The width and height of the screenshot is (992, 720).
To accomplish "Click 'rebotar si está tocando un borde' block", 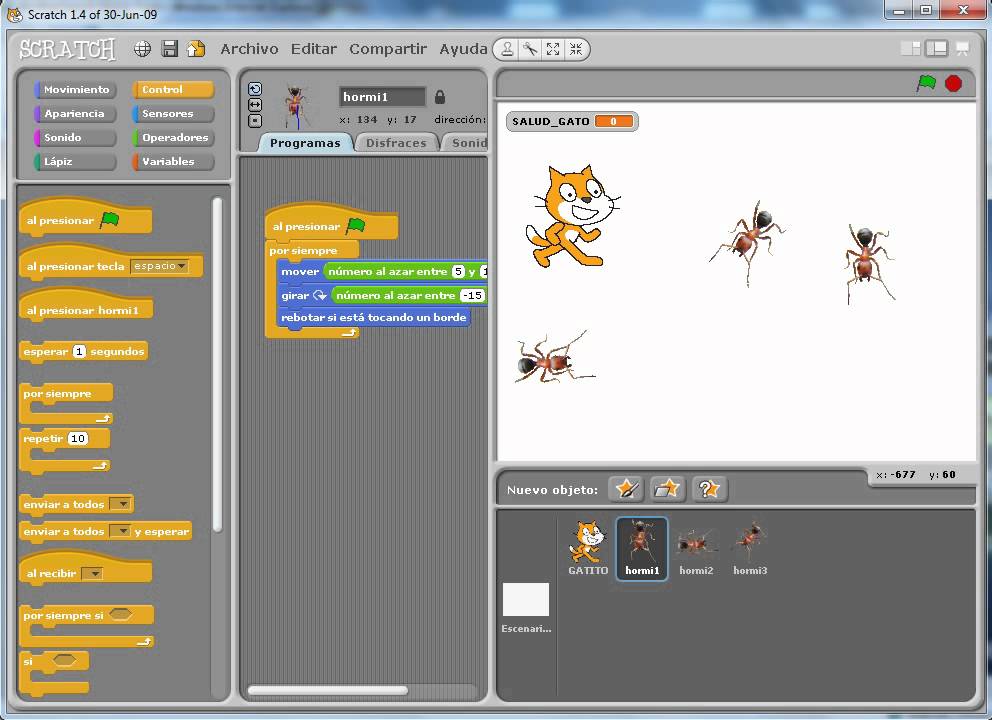I will (373, 317).
